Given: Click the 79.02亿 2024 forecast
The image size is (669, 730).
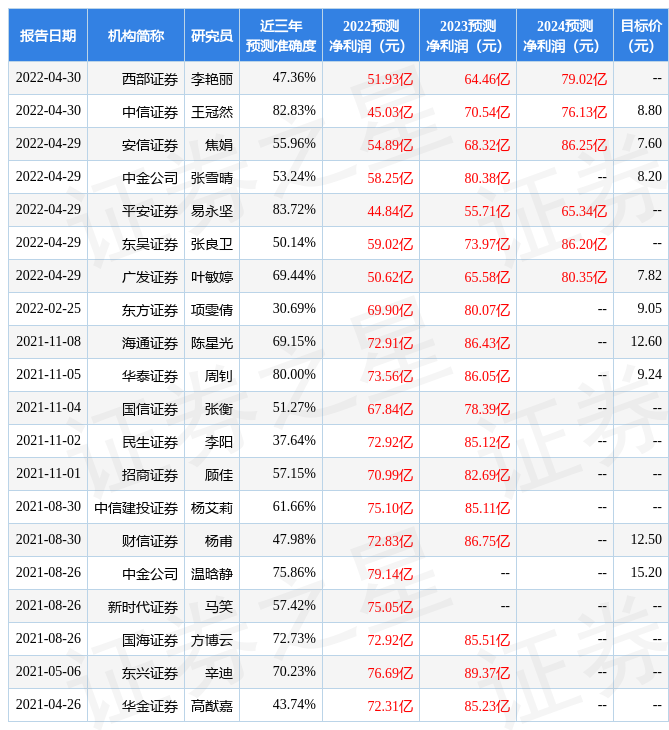Looking at the screenshot, I should click(x=584, y=79).
